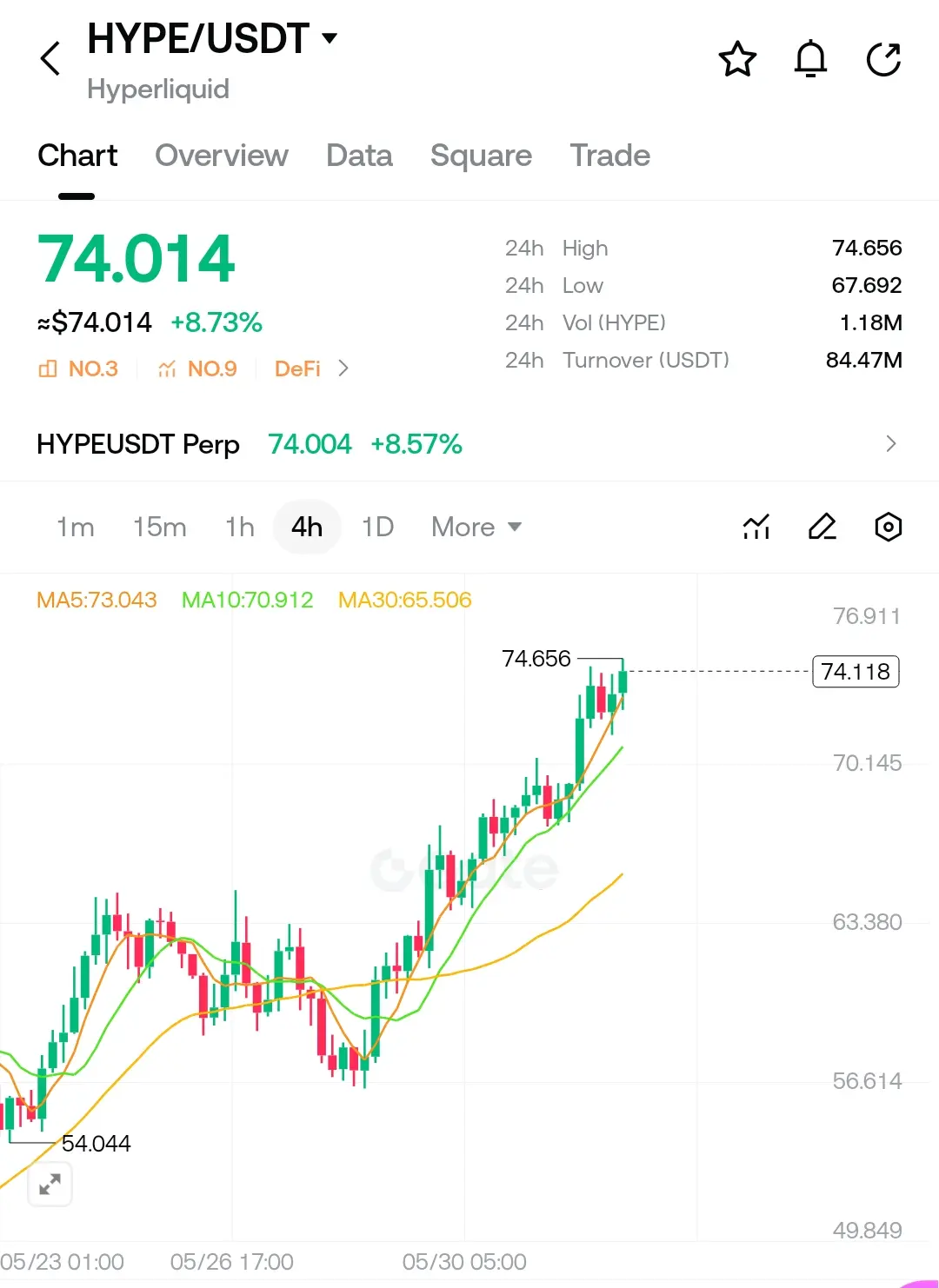Expand chart to fullscreen

pos(50,1184)
